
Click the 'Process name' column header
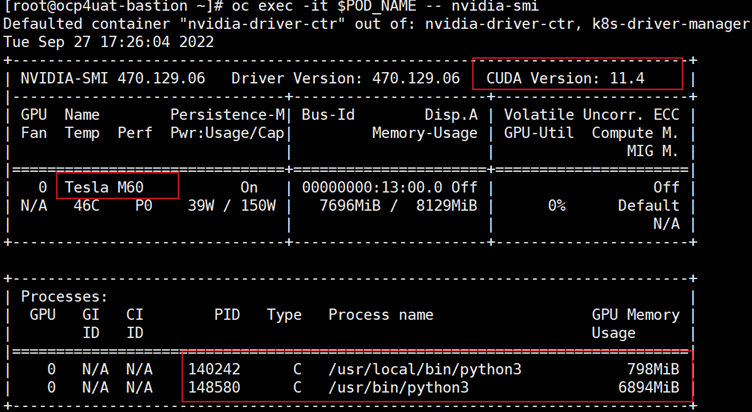point(381,315)
